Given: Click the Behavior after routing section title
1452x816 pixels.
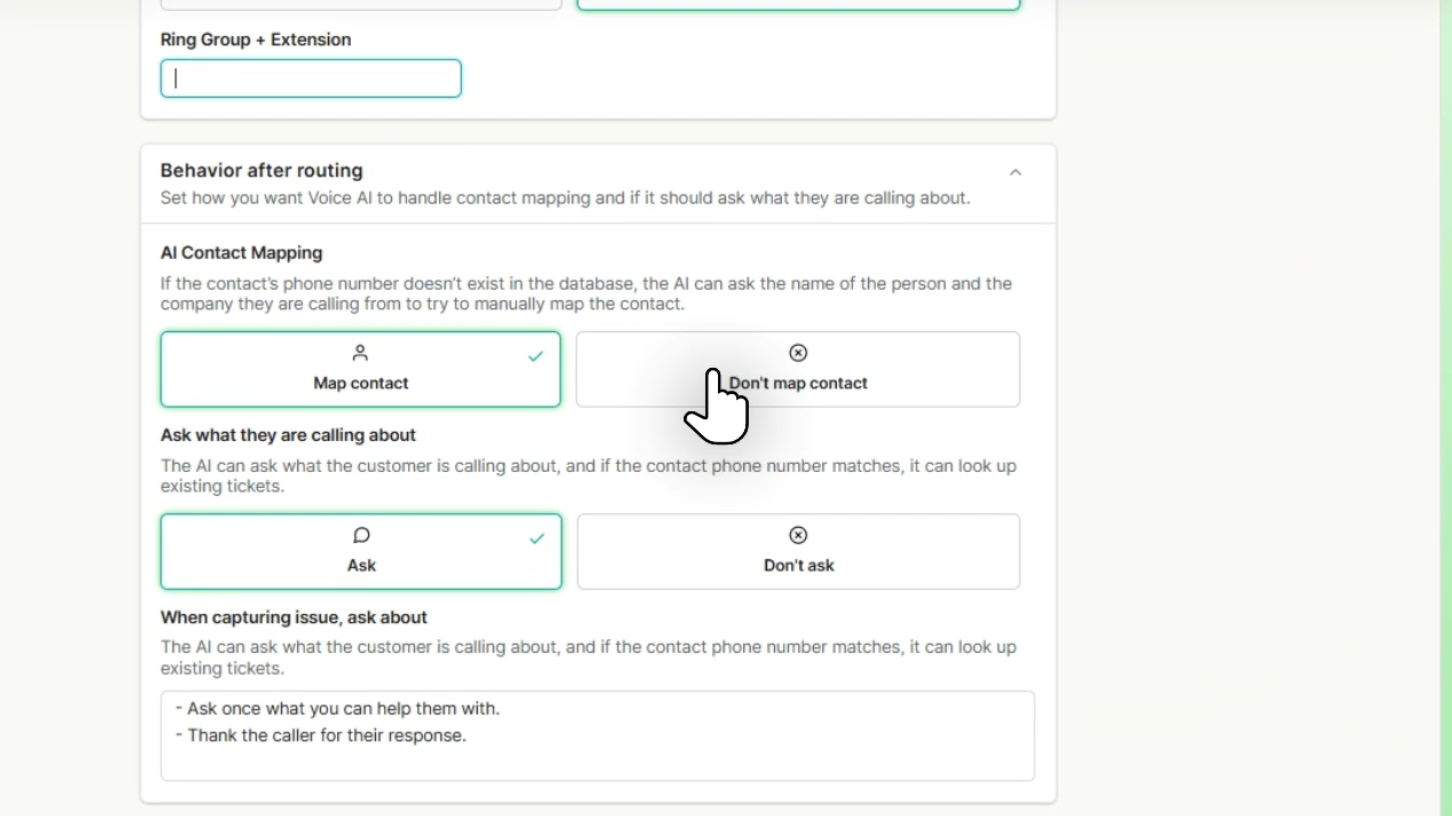Looking at the screenshot, I should pyautogui.click(x=261, y=171).
